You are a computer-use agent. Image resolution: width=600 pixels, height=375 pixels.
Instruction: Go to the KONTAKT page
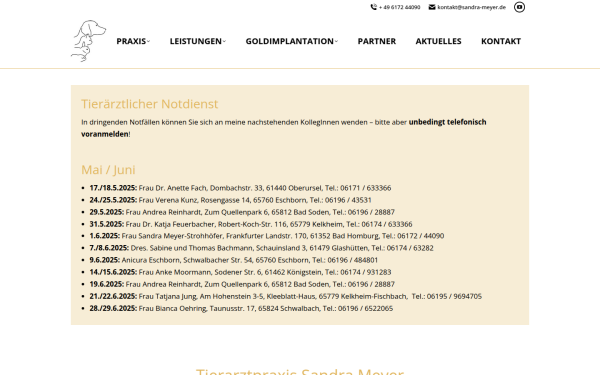[501, 41]
